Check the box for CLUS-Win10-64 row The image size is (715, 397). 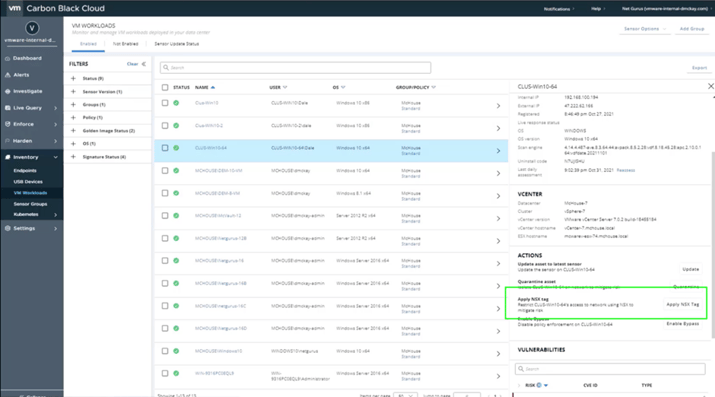(x=165, y=148)
